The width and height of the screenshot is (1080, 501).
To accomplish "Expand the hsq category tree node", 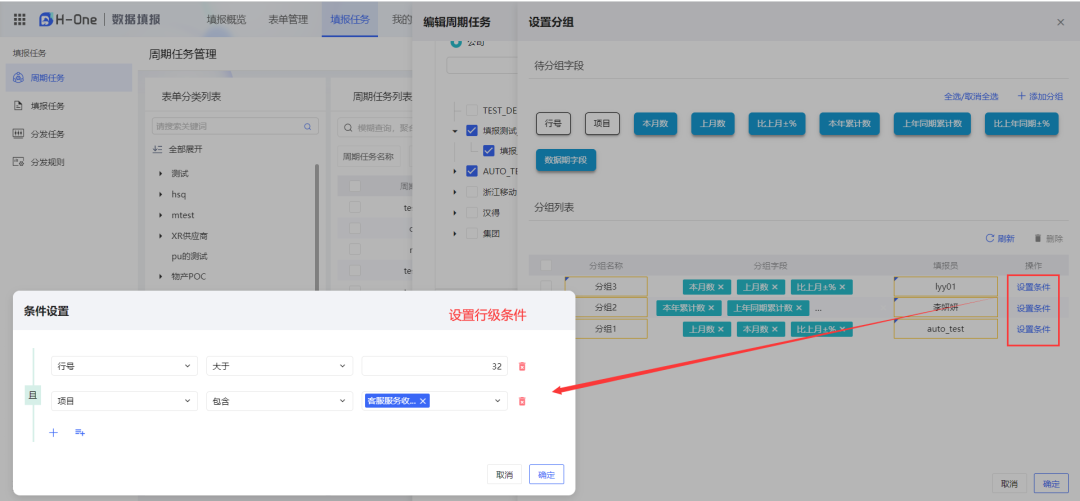I will point(161,194).
